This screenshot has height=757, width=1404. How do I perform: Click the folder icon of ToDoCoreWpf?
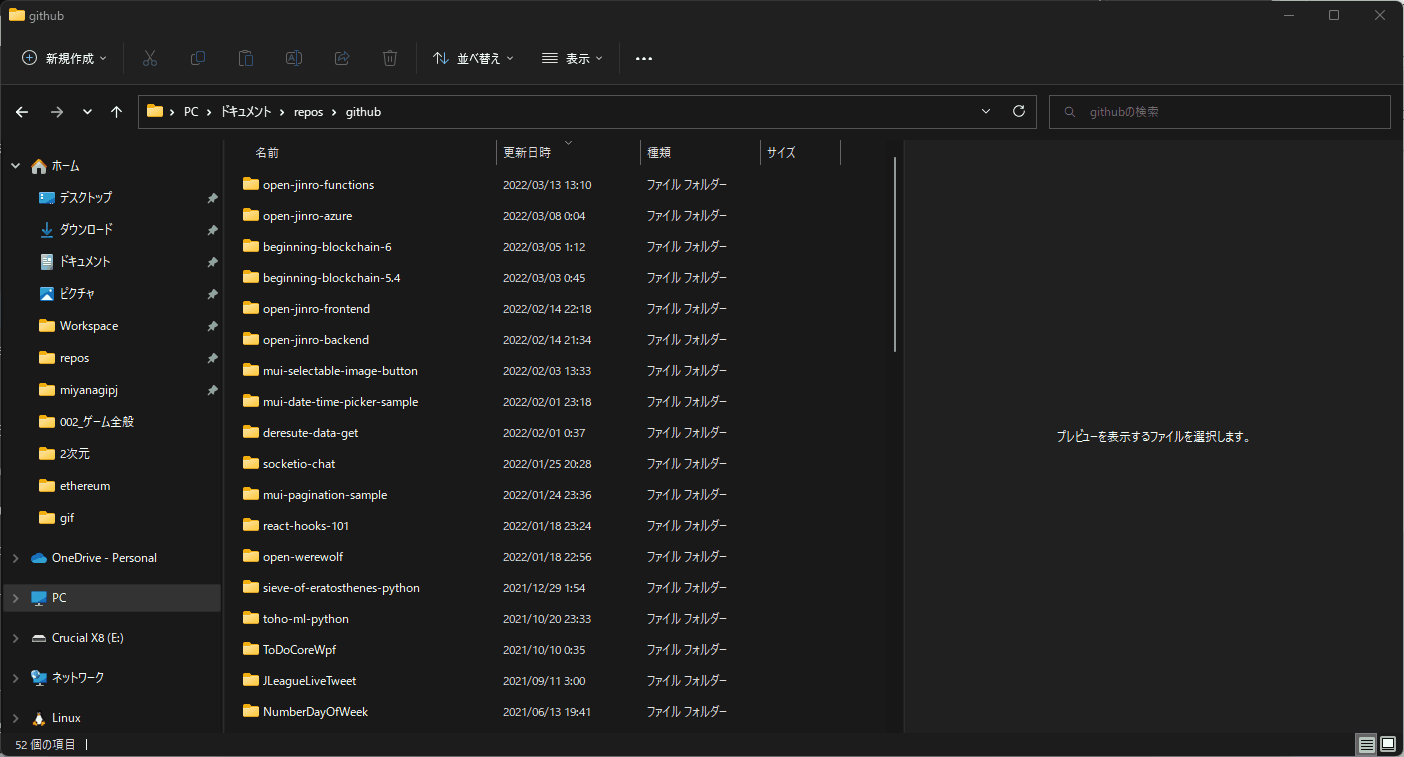coord(251,649)
